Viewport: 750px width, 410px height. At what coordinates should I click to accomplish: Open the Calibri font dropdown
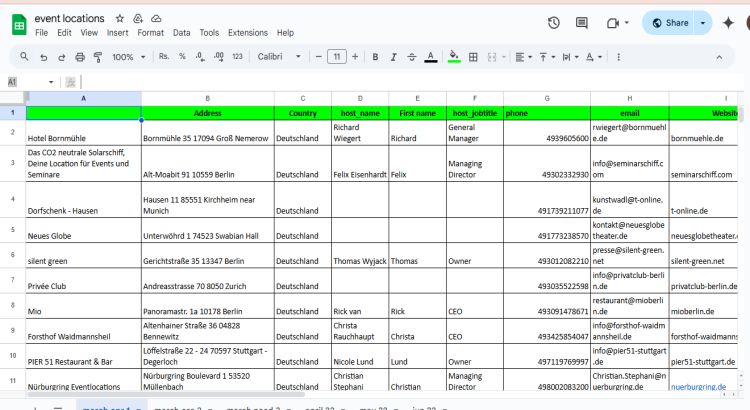pos(279,56)
